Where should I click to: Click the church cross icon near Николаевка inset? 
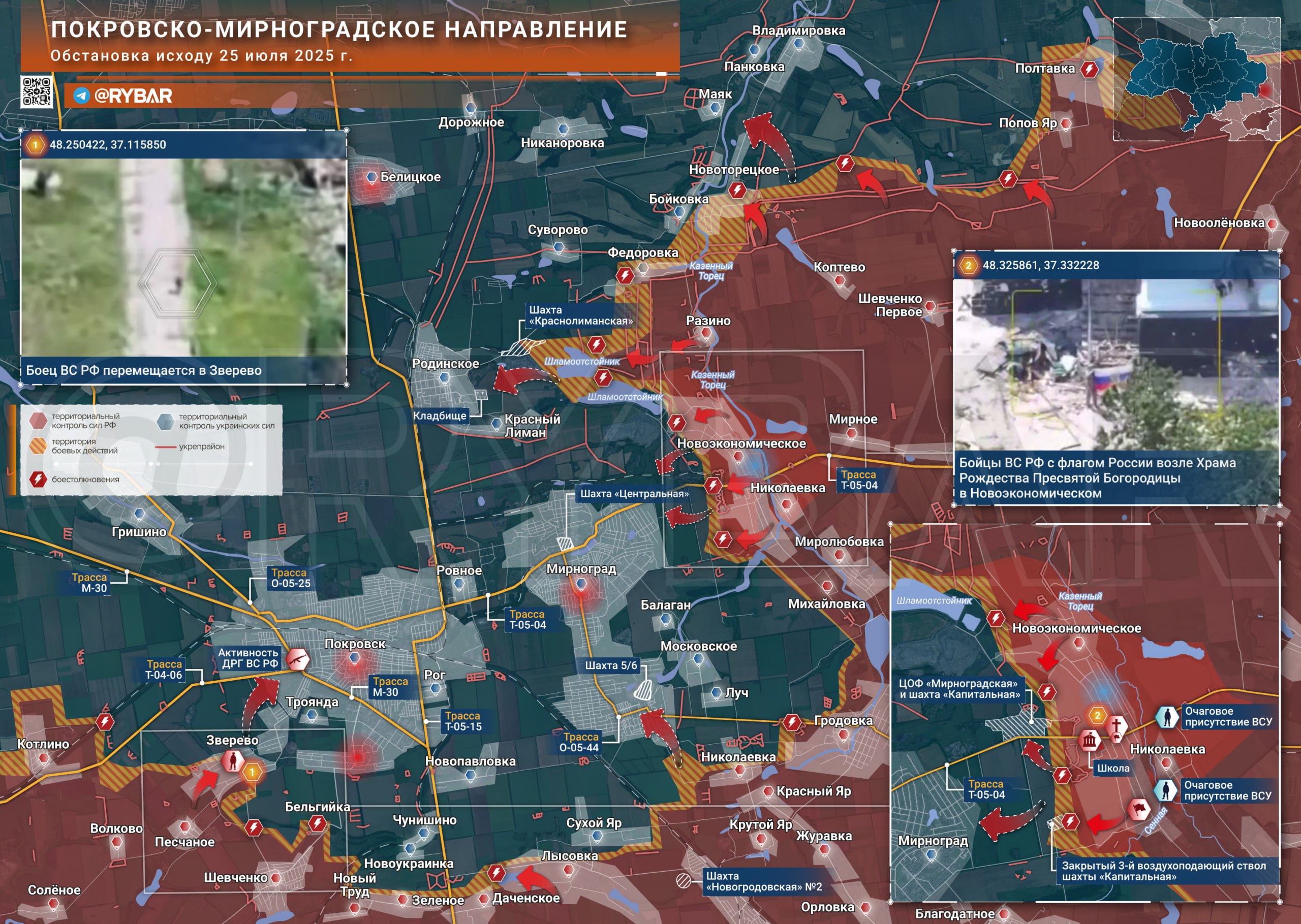pos(1117,726)
